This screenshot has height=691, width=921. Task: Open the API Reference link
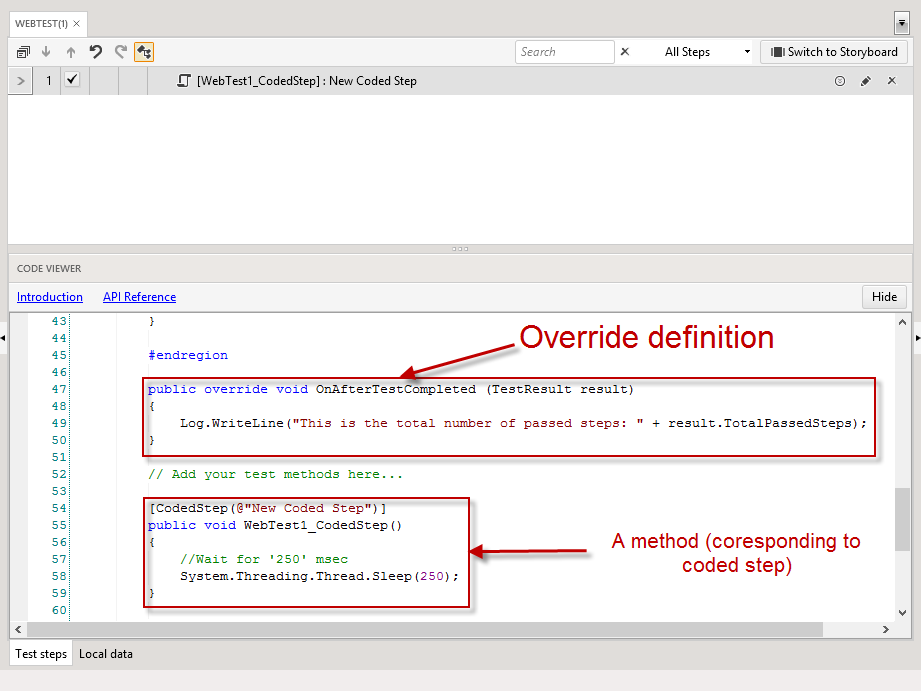140,297
